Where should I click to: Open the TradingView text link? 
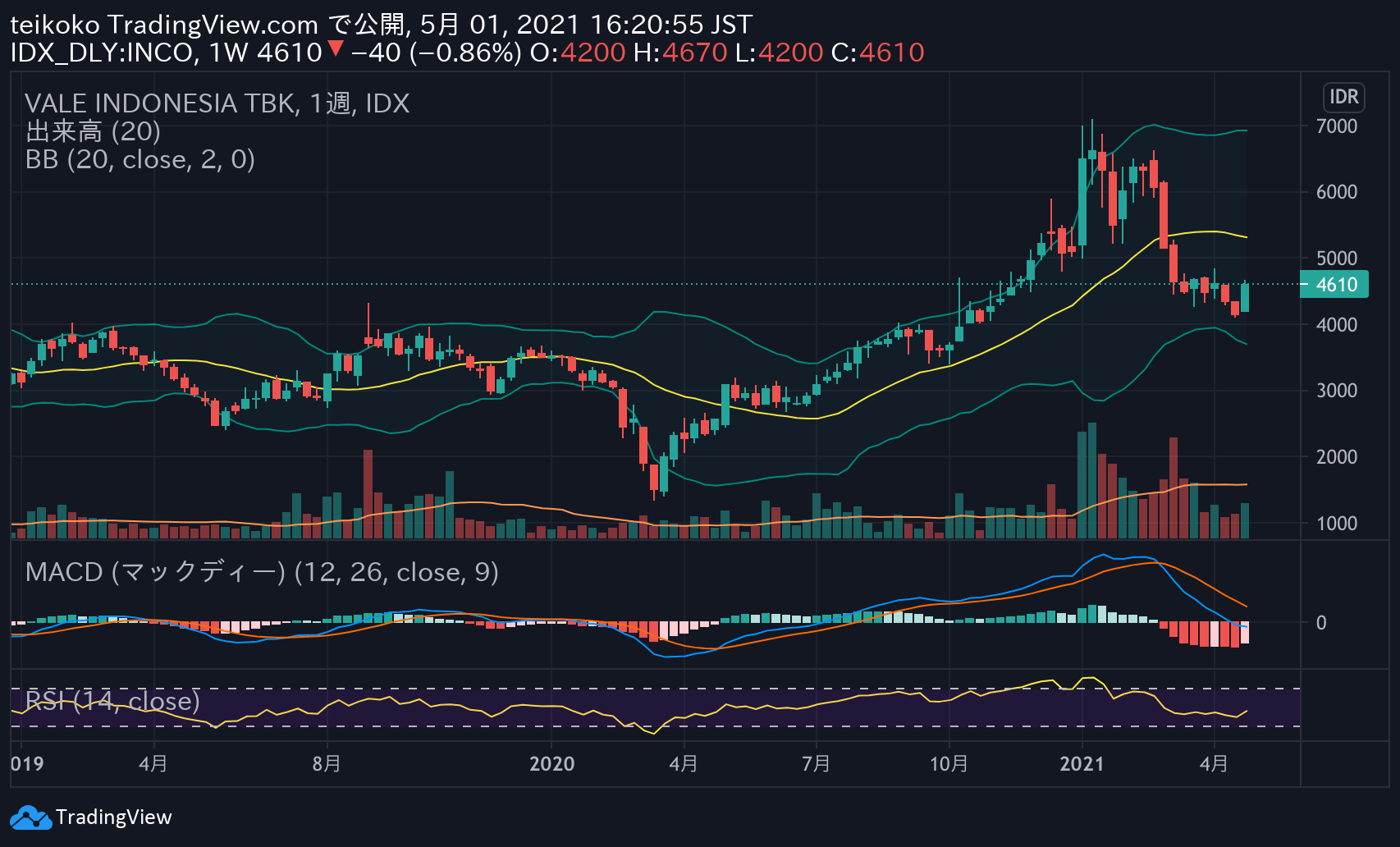pos(113,817)
